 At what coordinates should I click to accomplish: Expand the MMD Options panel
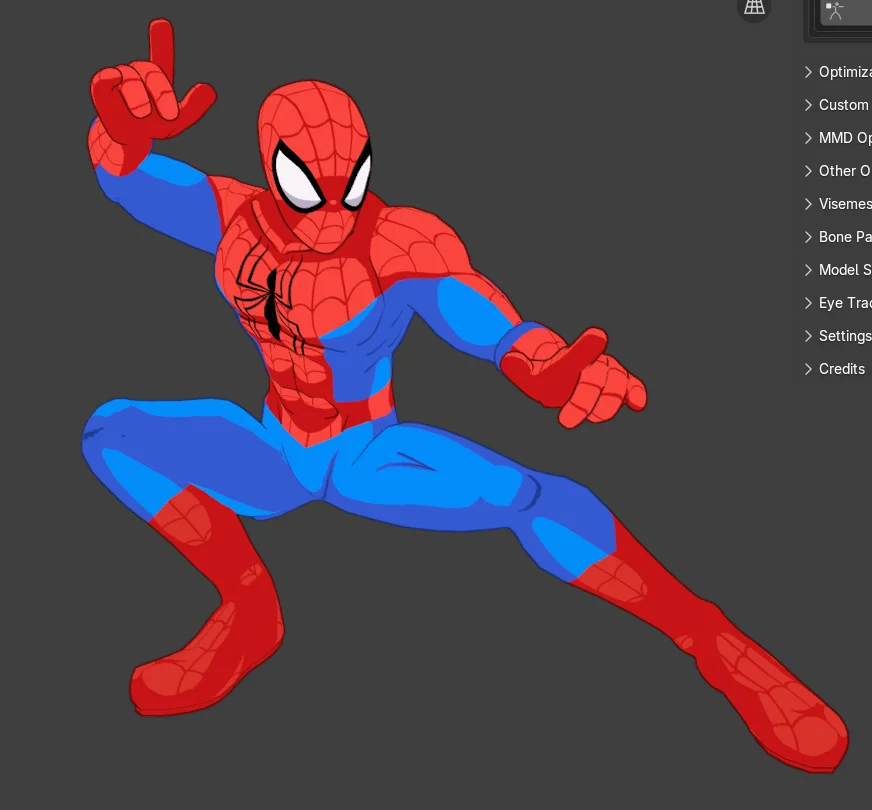coord(808,138)
